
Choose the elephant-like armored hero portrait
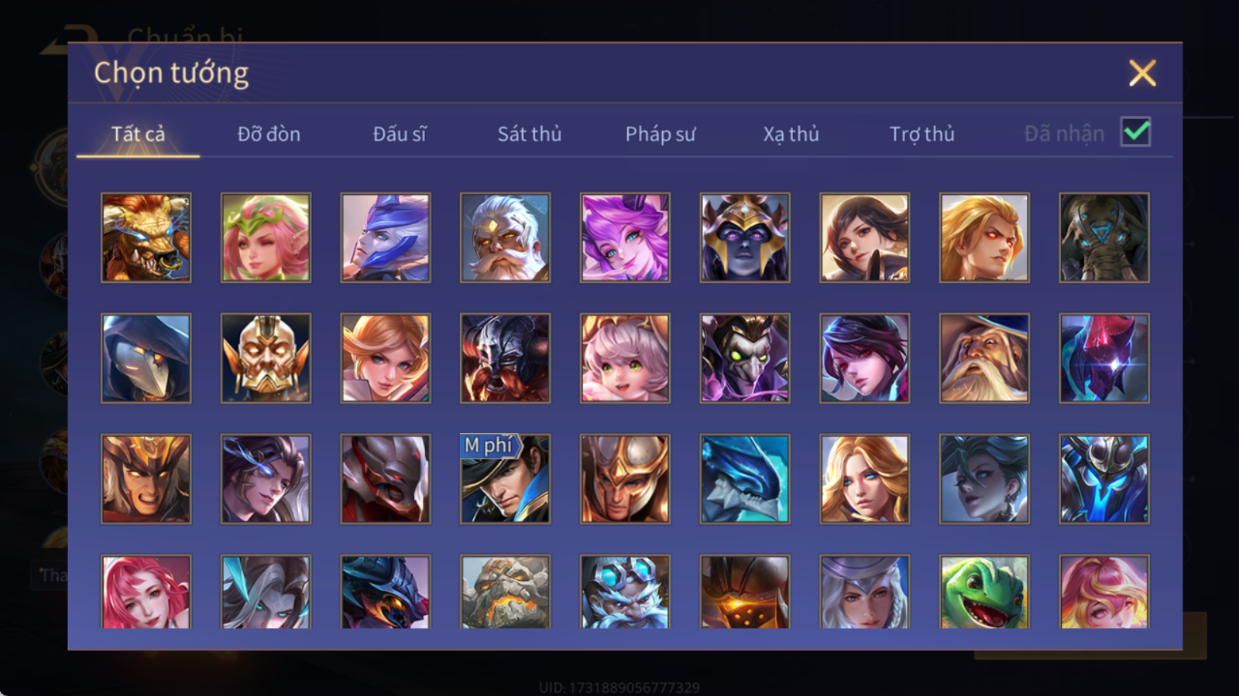click(x=1104, y=238)
